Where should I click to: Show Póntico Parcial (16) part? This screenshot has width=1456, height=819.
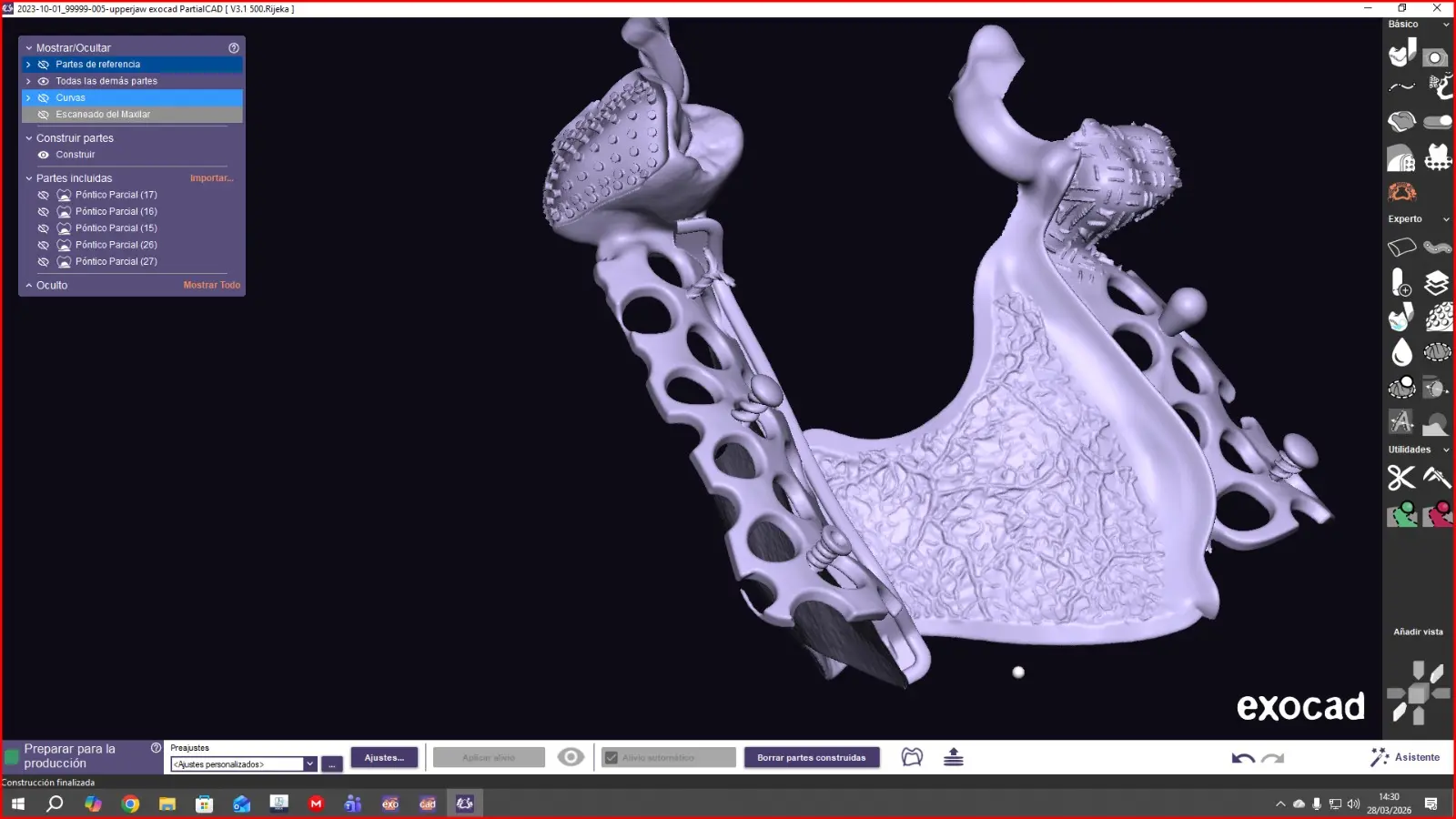tap(44, 211)
